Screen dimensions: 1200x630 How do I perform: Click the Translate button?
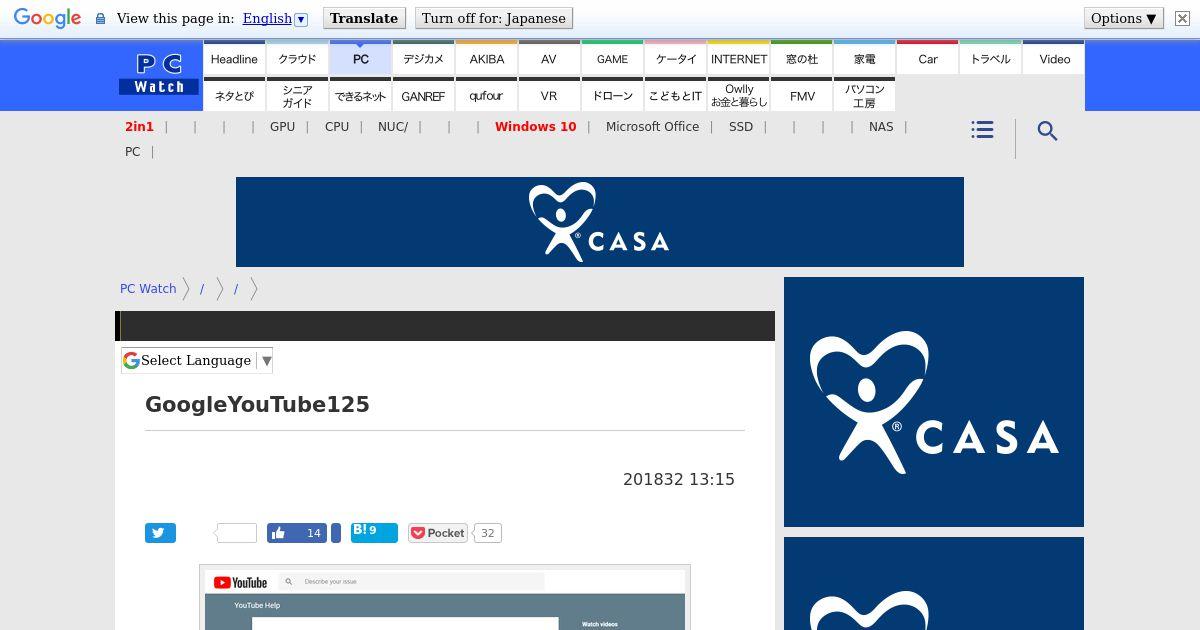[364, 18]
